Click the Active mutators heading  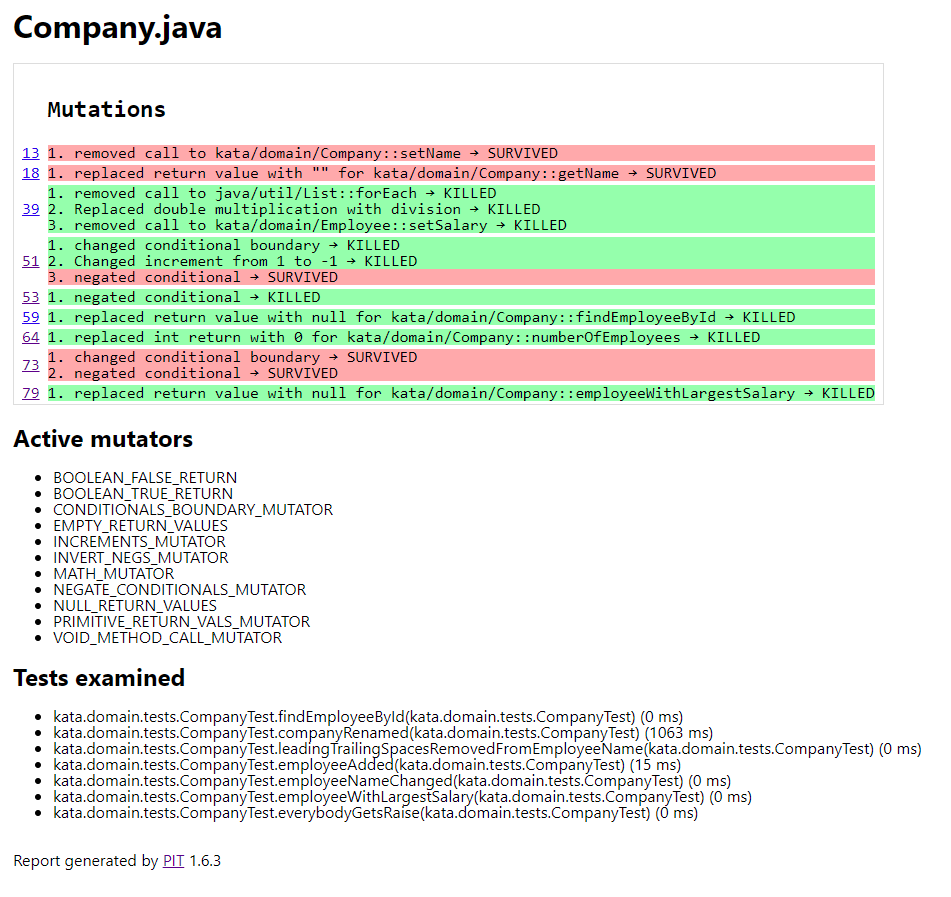[103, 439]
